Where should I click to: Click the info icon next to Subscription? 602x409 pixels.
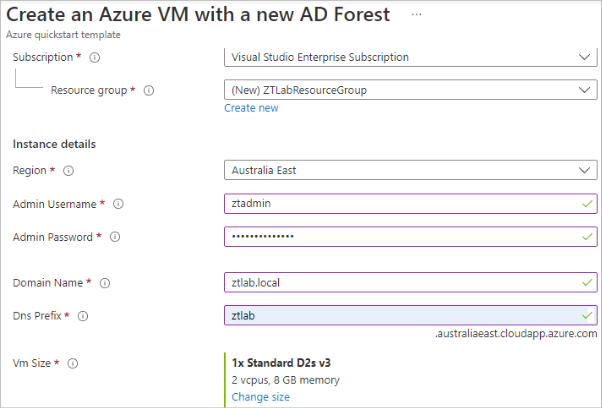coord(95,57)
